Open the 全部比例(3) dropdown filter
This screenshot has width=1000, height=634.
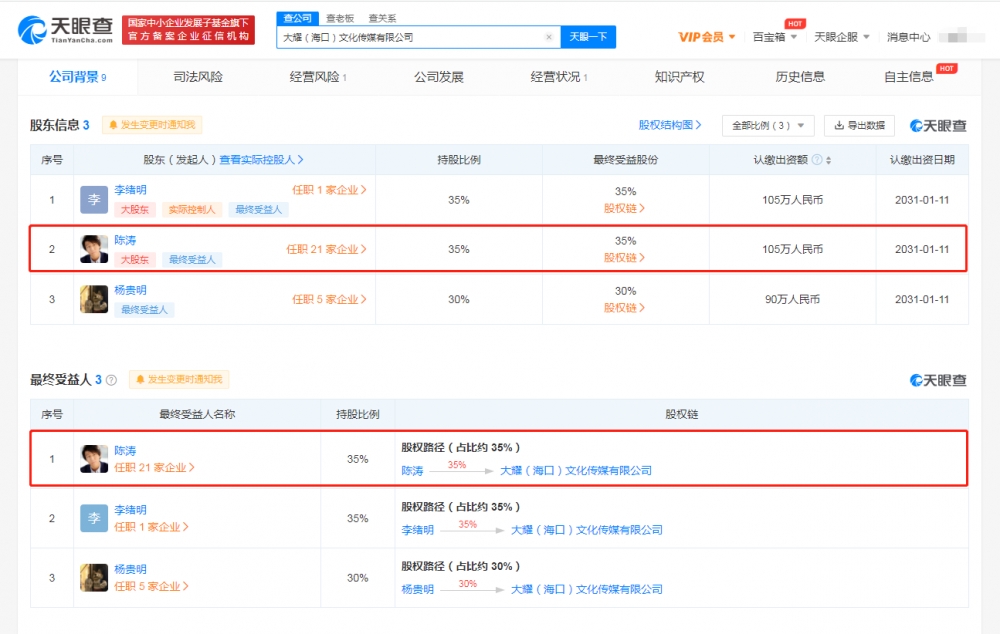tap(768, 126)
